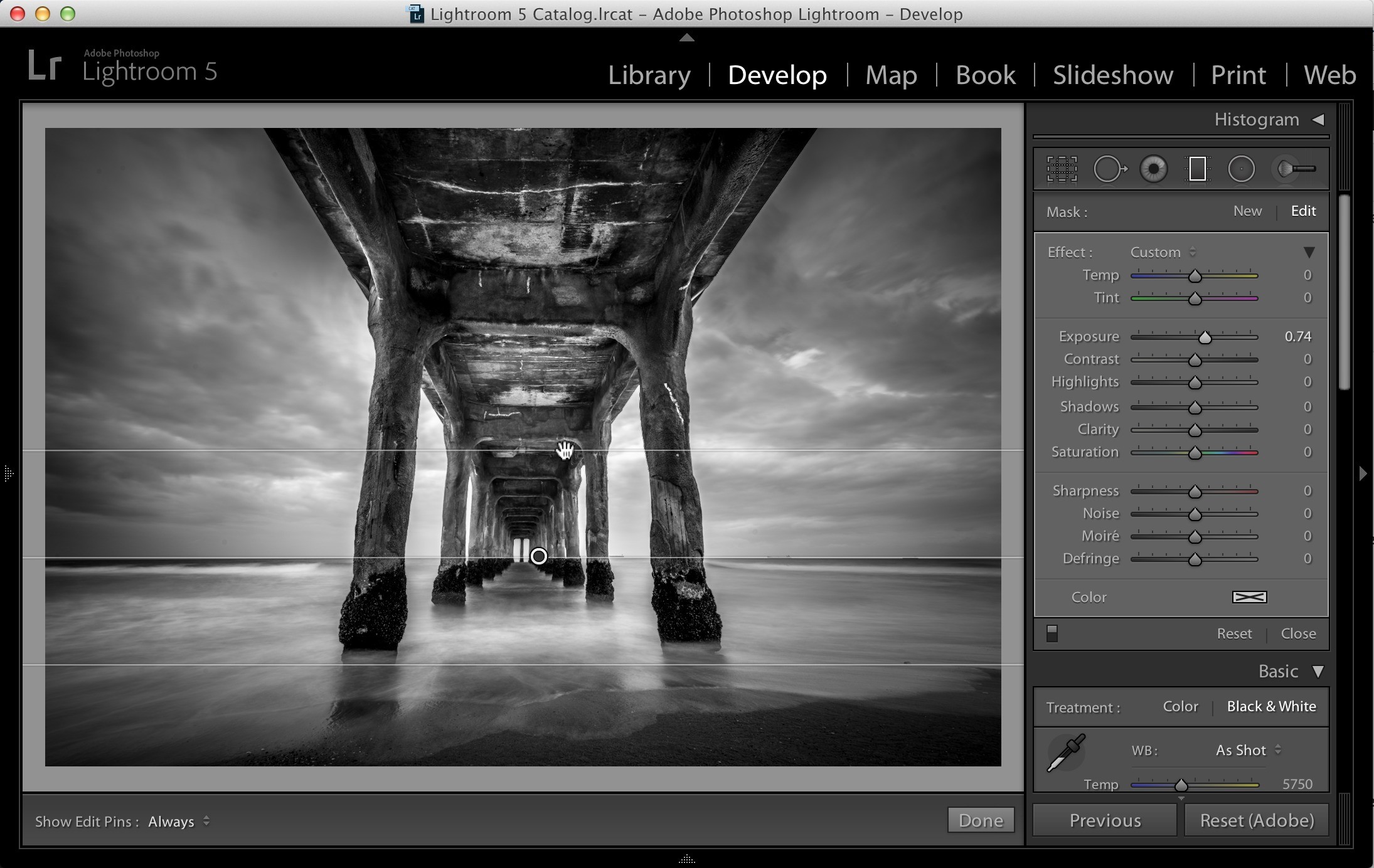Image resolution: width=1374 pixels, height=868 pixels.
Task: Open the Effect Custom preset dropdown
Action: [x=1163, y=252]
